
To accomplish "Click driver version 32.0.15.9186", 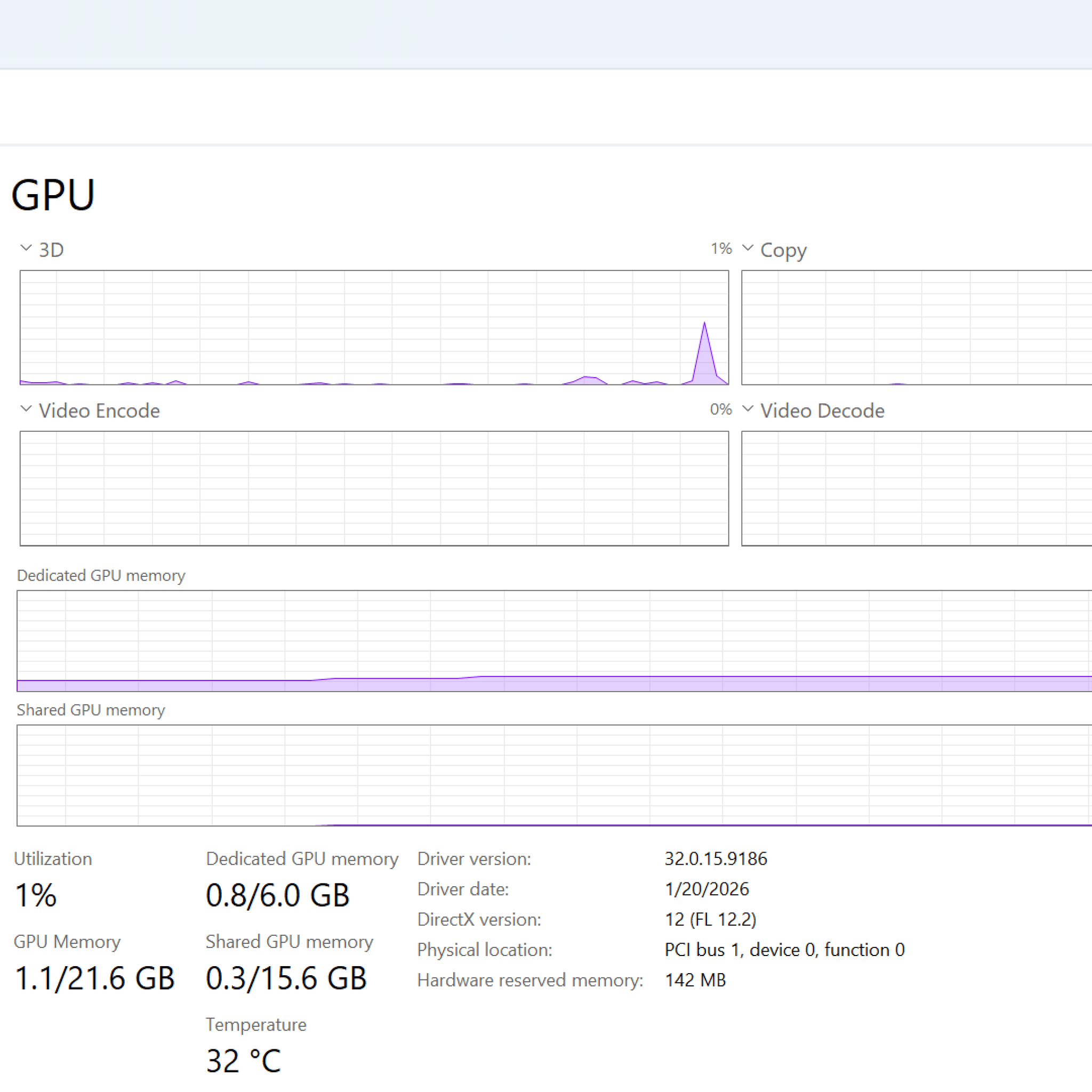I will (716, 858).
